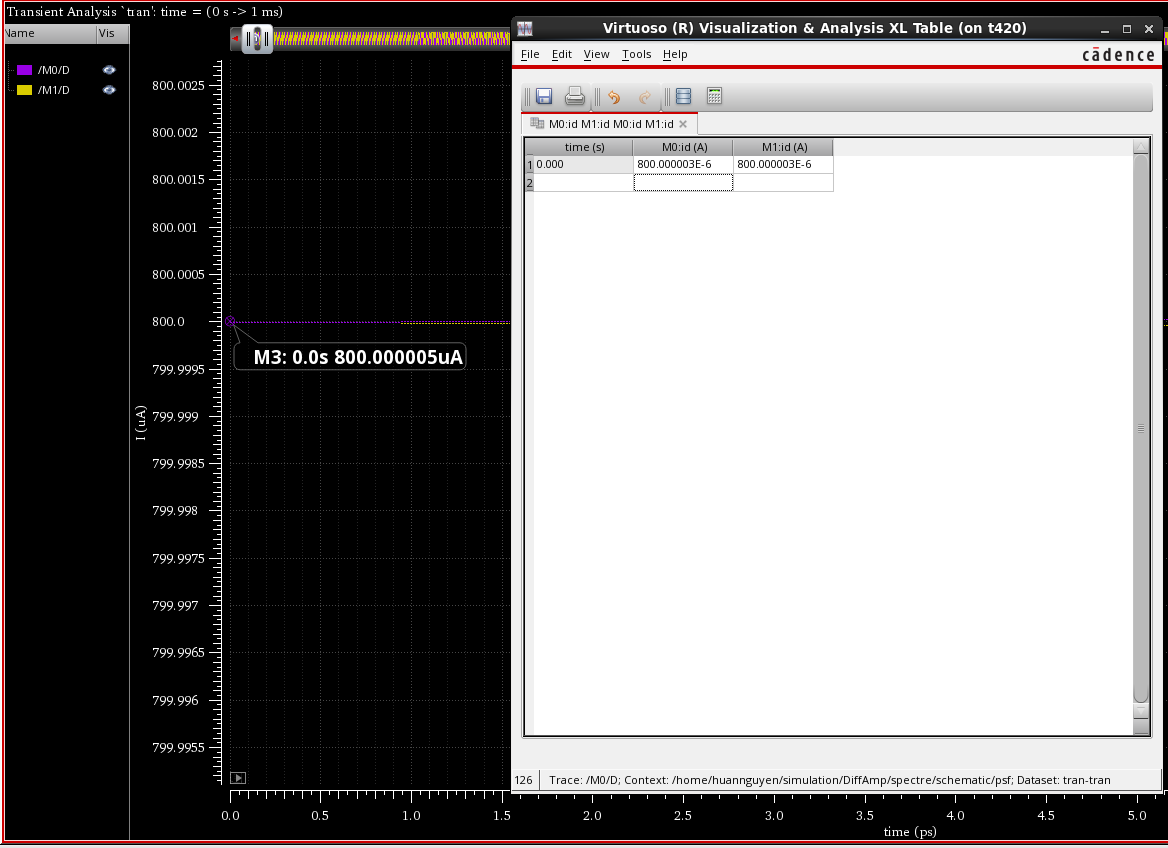Select row 2 header in table

pyautogui.click(x=530, y=183)
